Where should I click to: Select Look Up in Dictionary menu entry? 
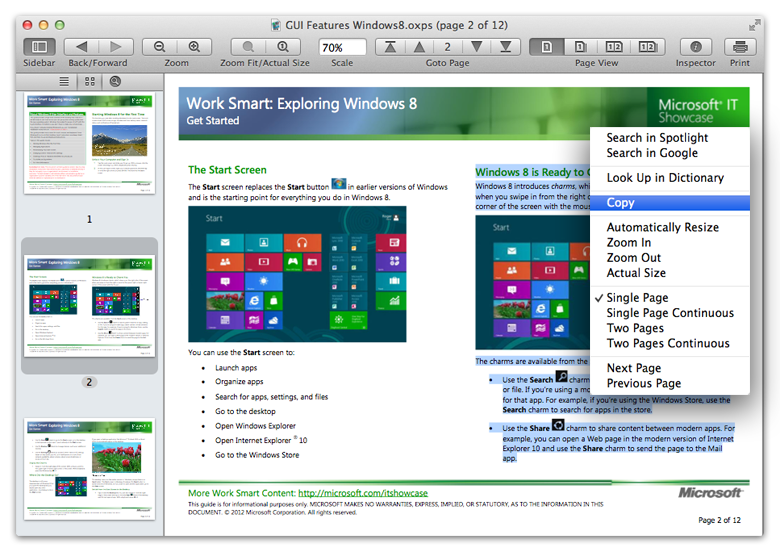664,178
